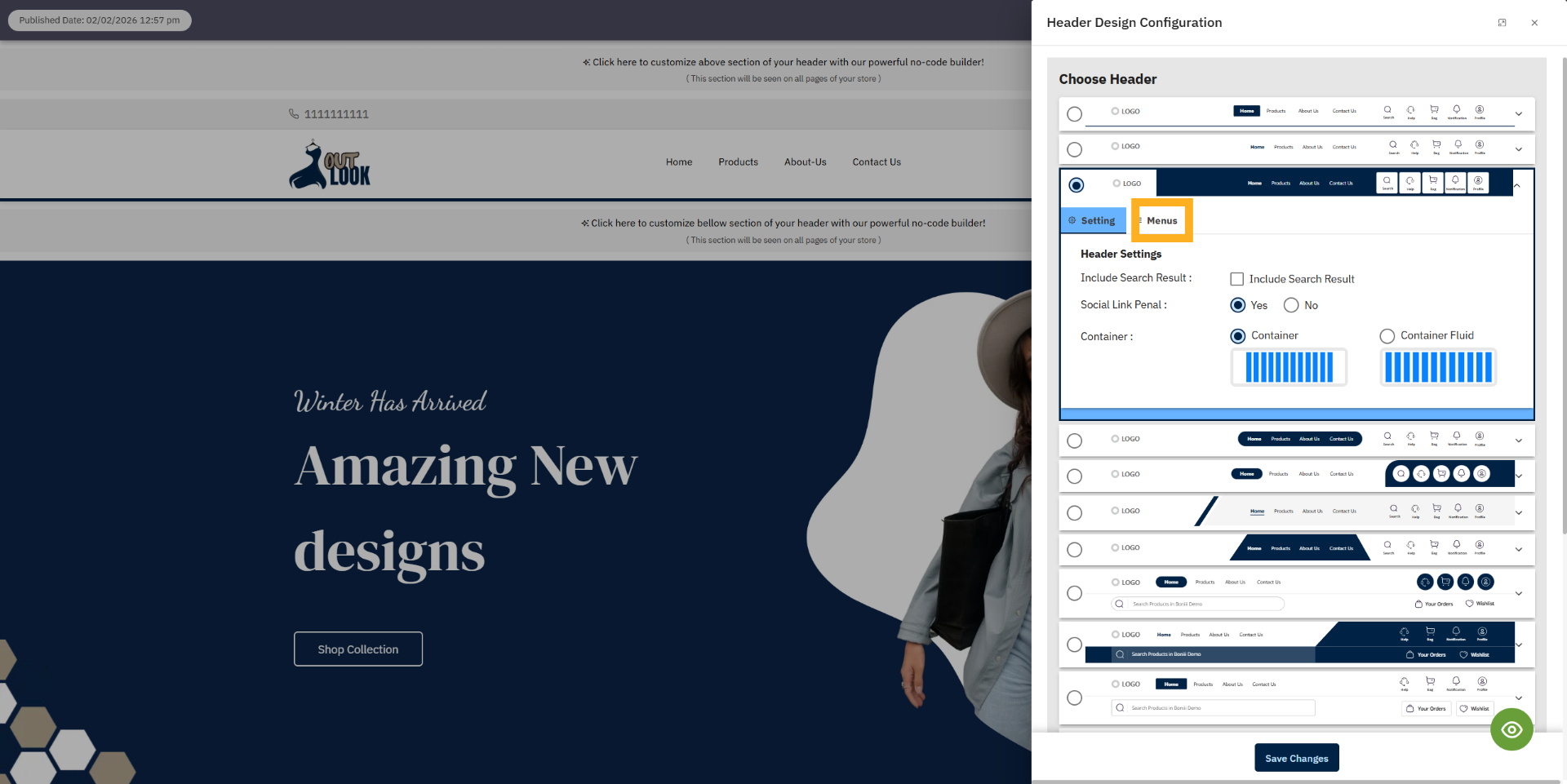Expand the first header option chevron
The image size is (1567, 784).
(x=1519, y=114)
